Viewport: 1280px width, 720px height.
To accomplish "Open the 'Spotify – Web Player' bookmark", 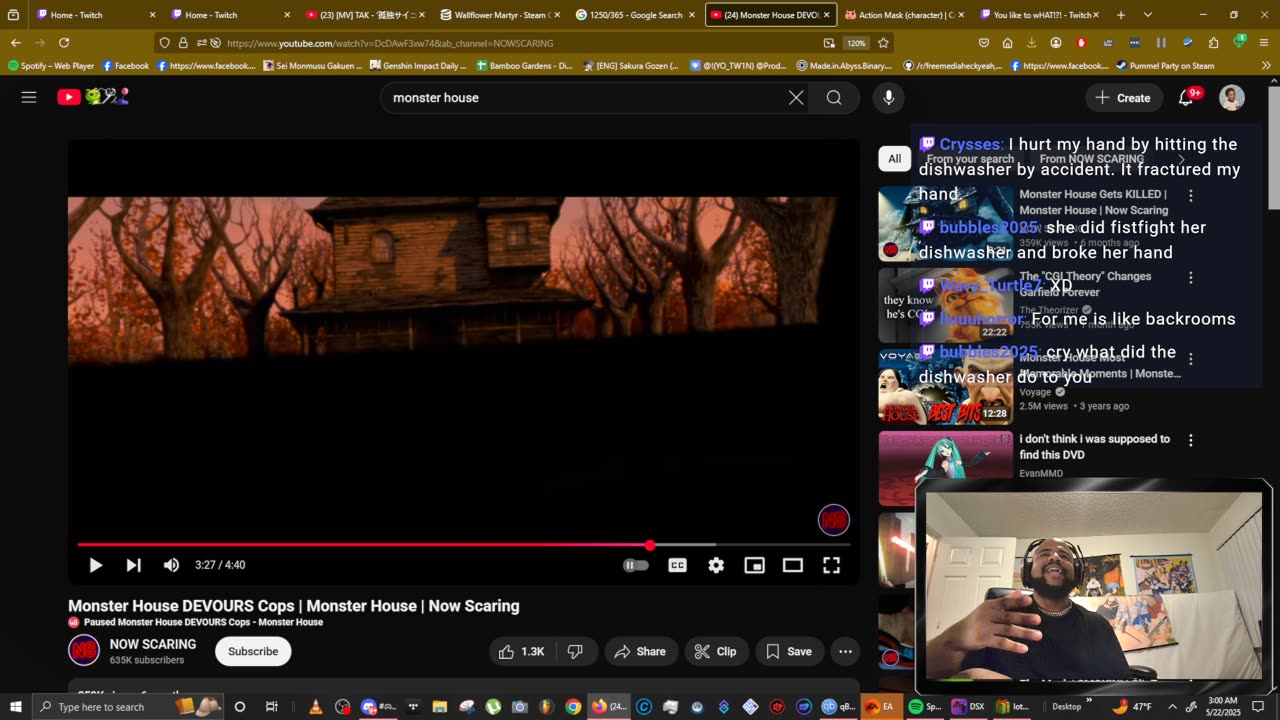I will click(x=51, y=66).
